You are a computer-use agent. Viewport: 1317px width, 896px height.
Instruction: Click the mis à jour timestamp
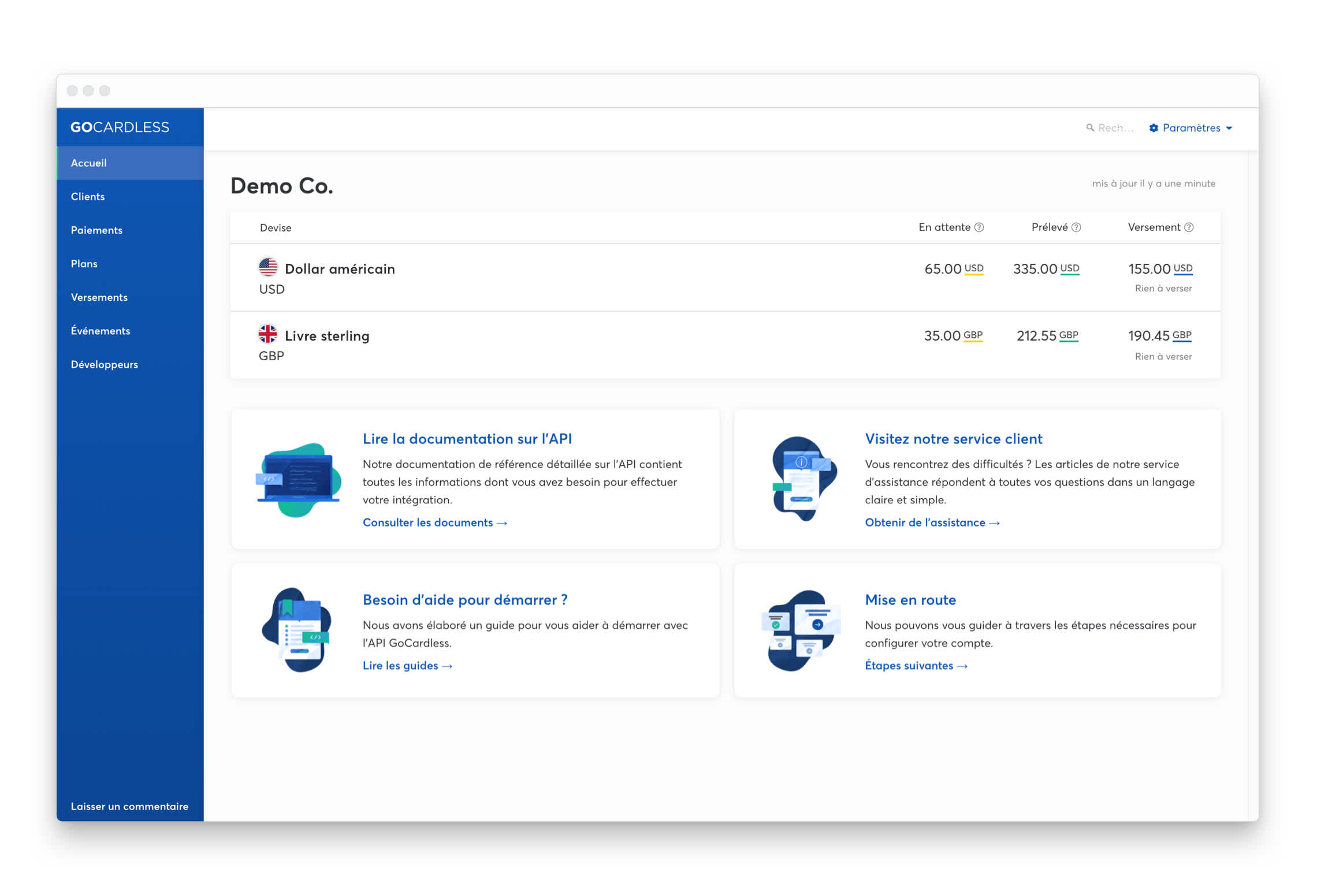click(x=1154, y=183)
